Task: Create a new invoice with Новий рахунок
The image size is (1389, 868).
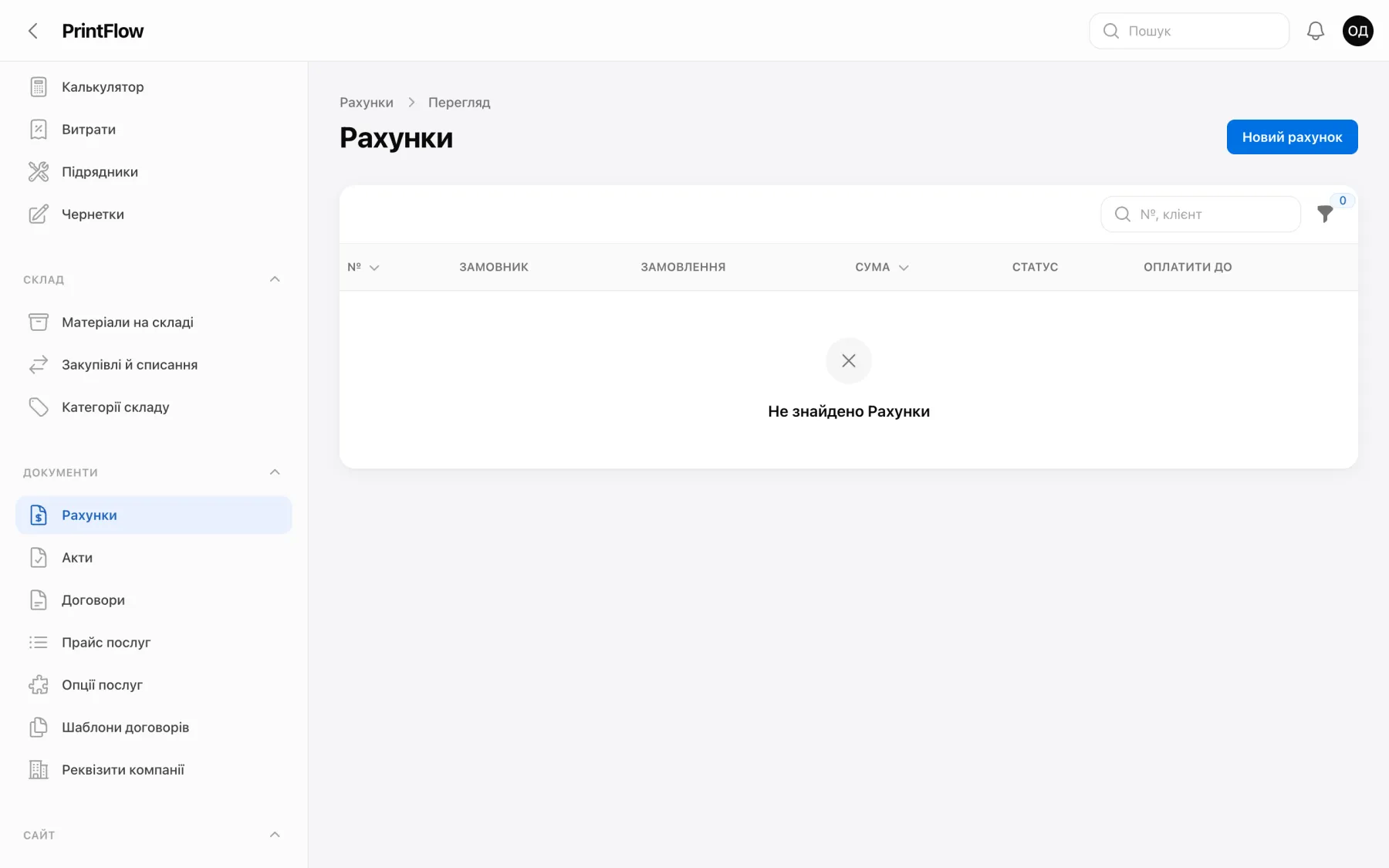Action: [x=1293, y=137]
